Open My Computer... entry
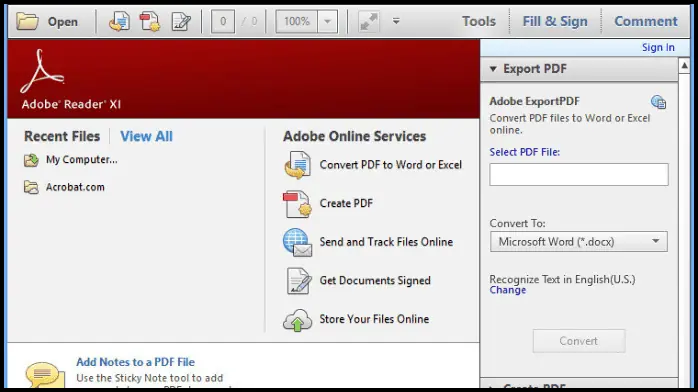Screen dimensions: 698x392 pyautogui.click(x=81, y=160)
